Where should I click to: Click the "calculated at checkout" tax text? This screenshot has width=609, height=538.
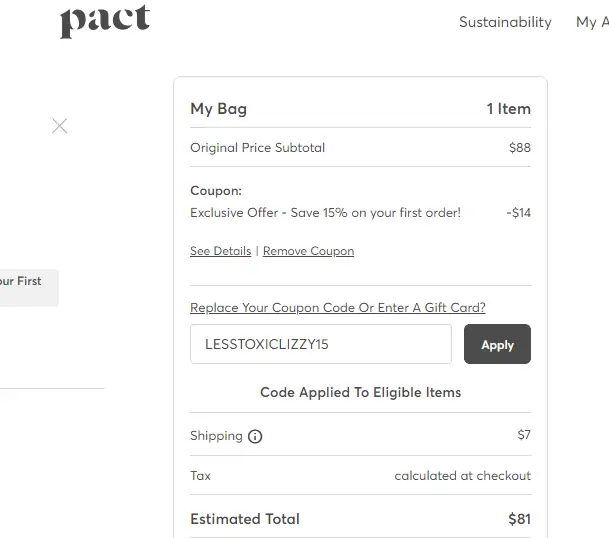[462, 476]
